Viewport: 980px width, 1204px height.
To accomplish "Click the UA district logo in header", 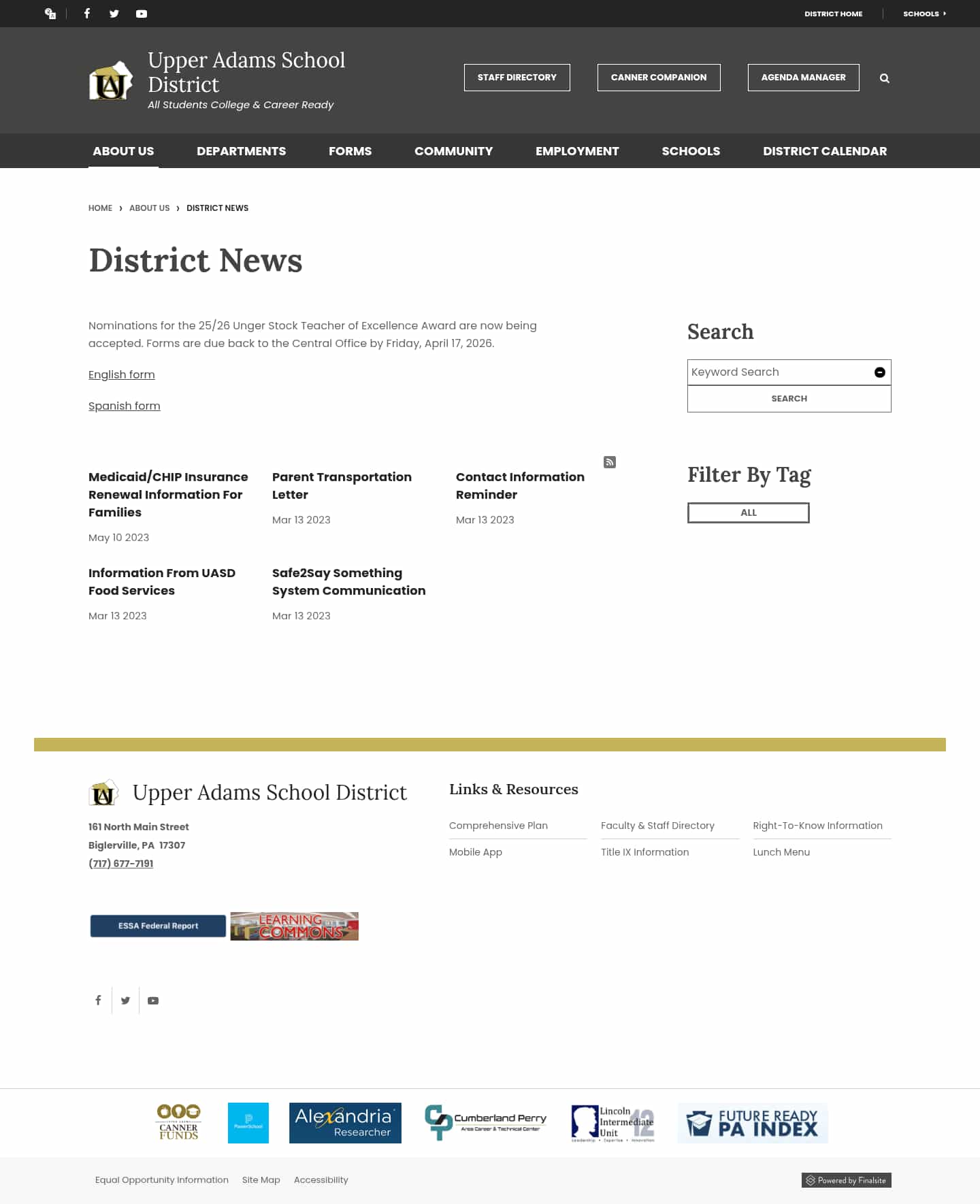I will click(x=111, y=82).
